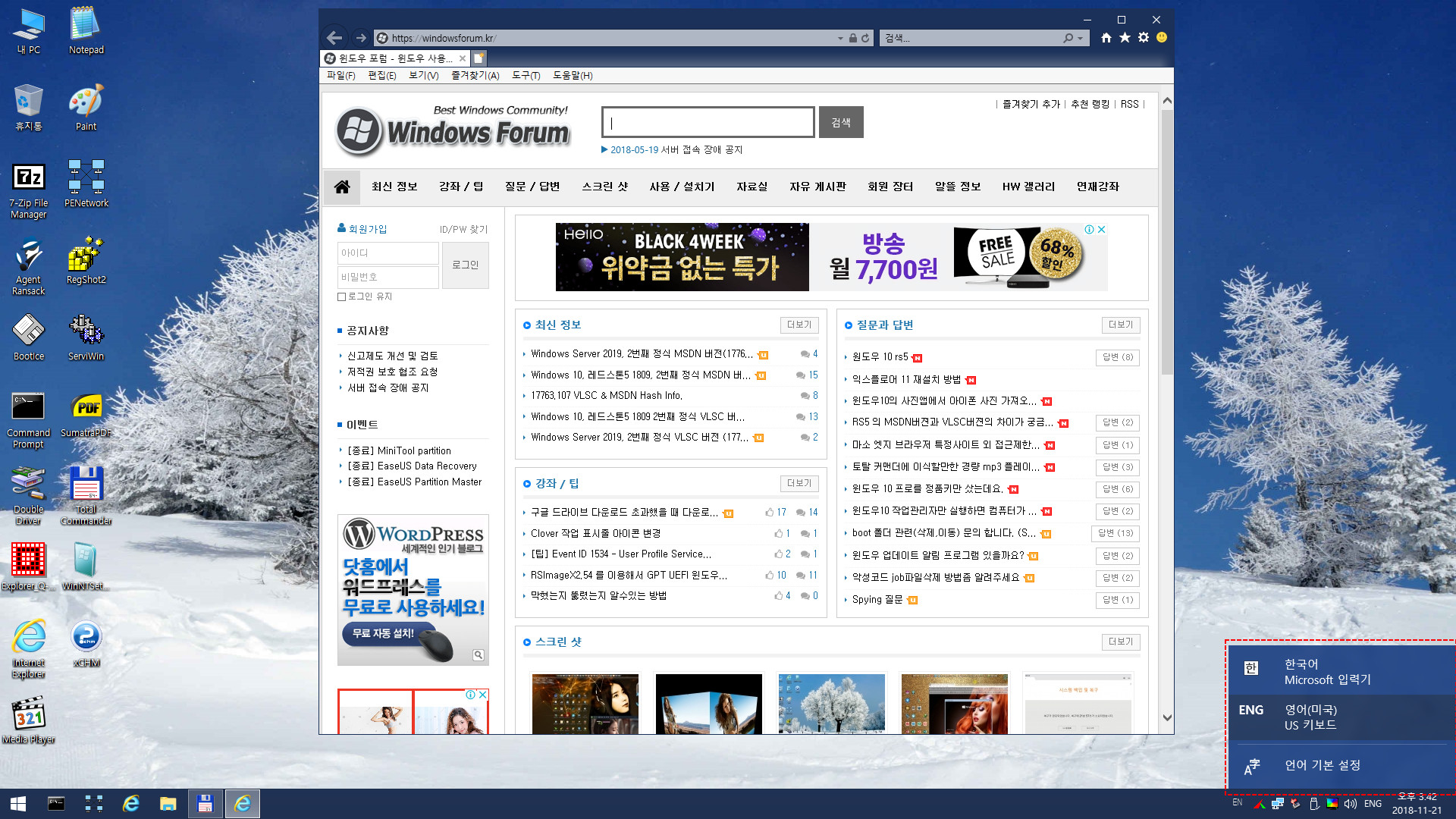Screen dimensions: 1456x819
Task: Click the volume speaker tray icon
Action: [1351, 804]
